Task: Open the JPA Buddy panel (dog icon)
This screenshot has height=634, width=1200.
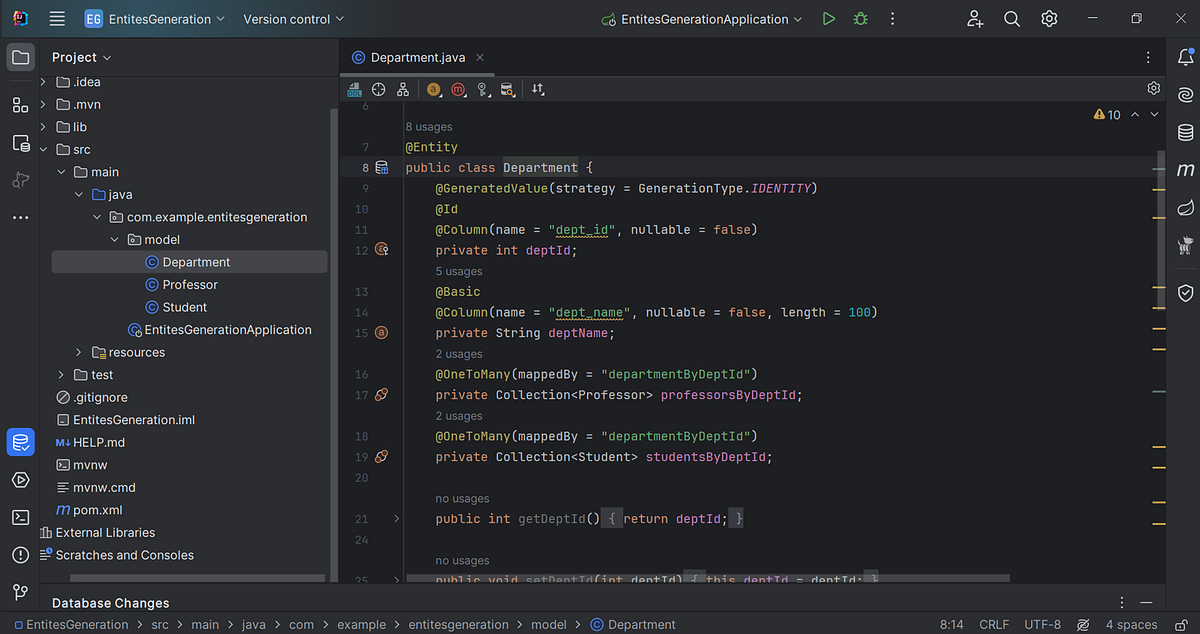Action: click(1186, 243)
